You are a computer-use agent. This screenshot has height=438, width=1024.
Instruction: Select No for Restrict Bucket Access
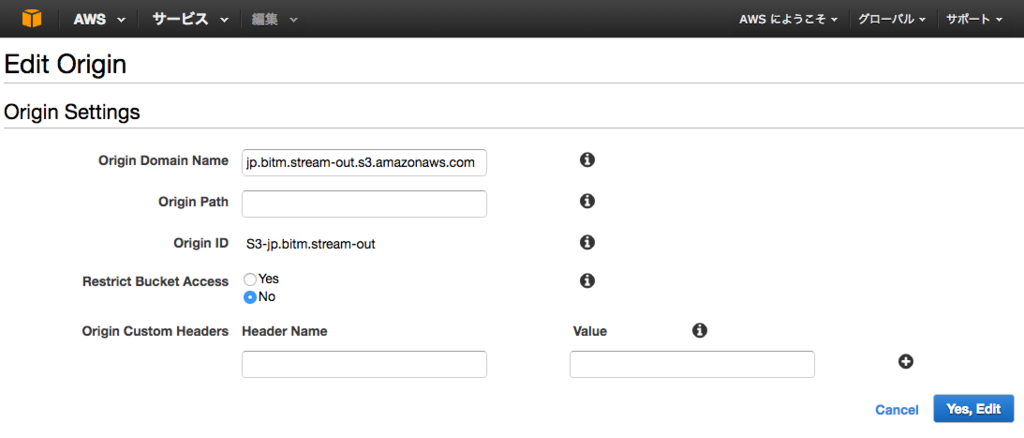[x=249, y=297]
